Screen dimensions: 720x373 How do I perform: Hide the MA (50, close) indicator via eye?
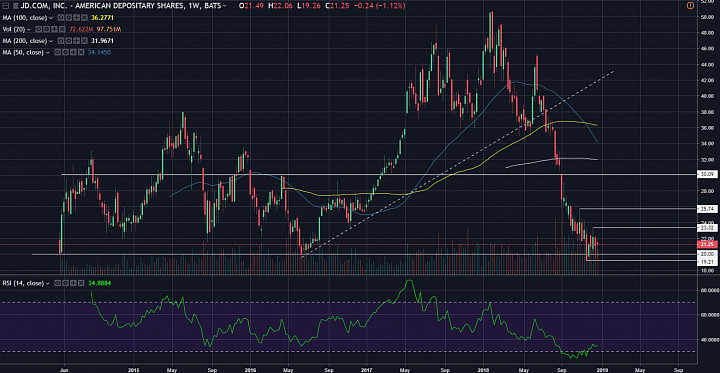[57, 52]
